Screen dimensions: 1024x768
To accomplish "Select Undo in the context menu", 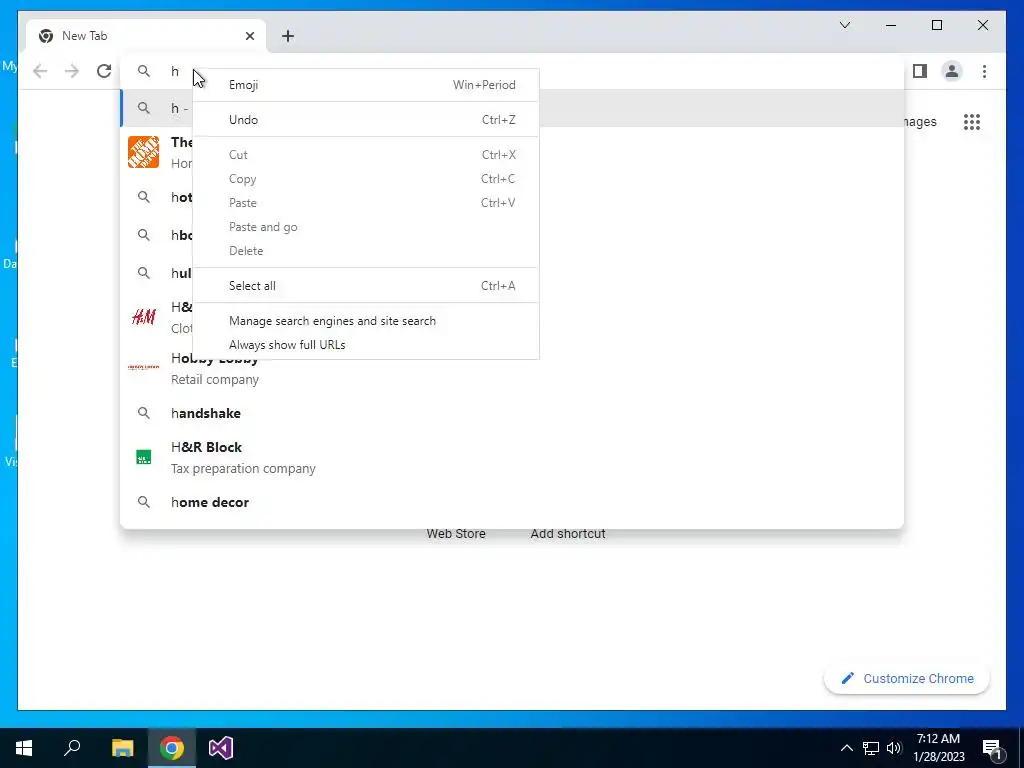I will [366, 120].
